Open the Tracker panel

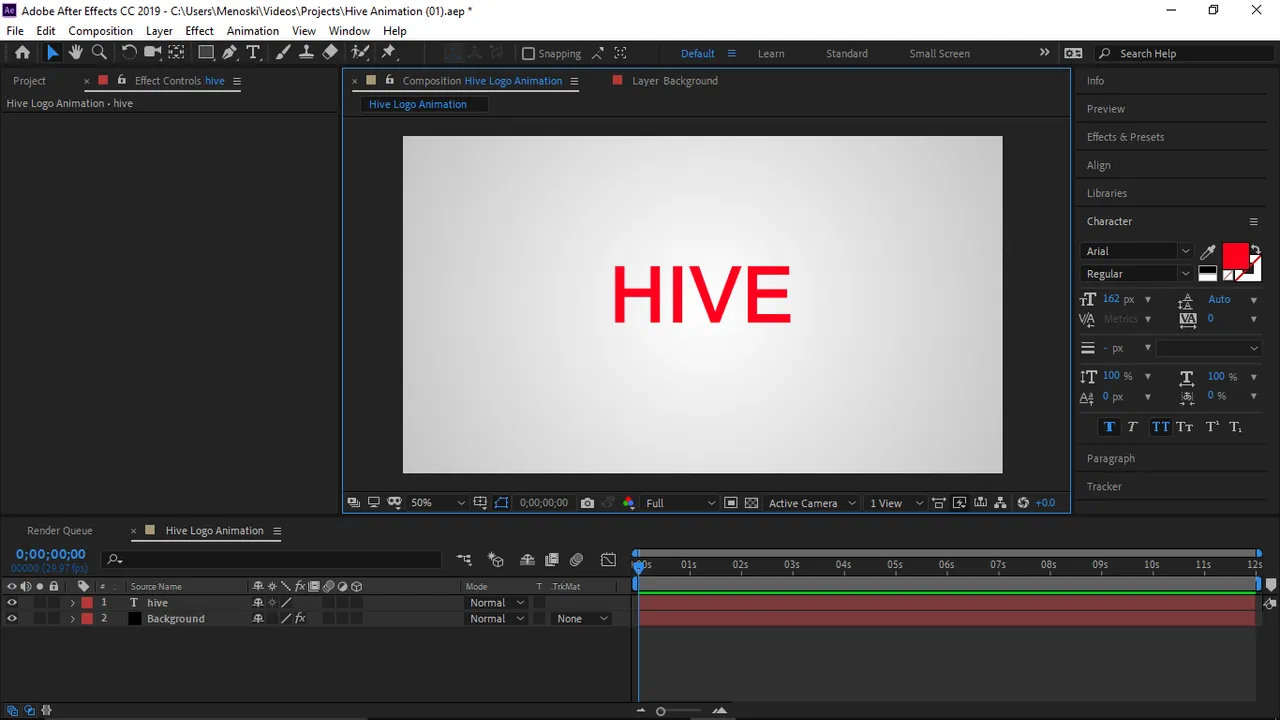pyautogui.click(x=1104, y=487)
